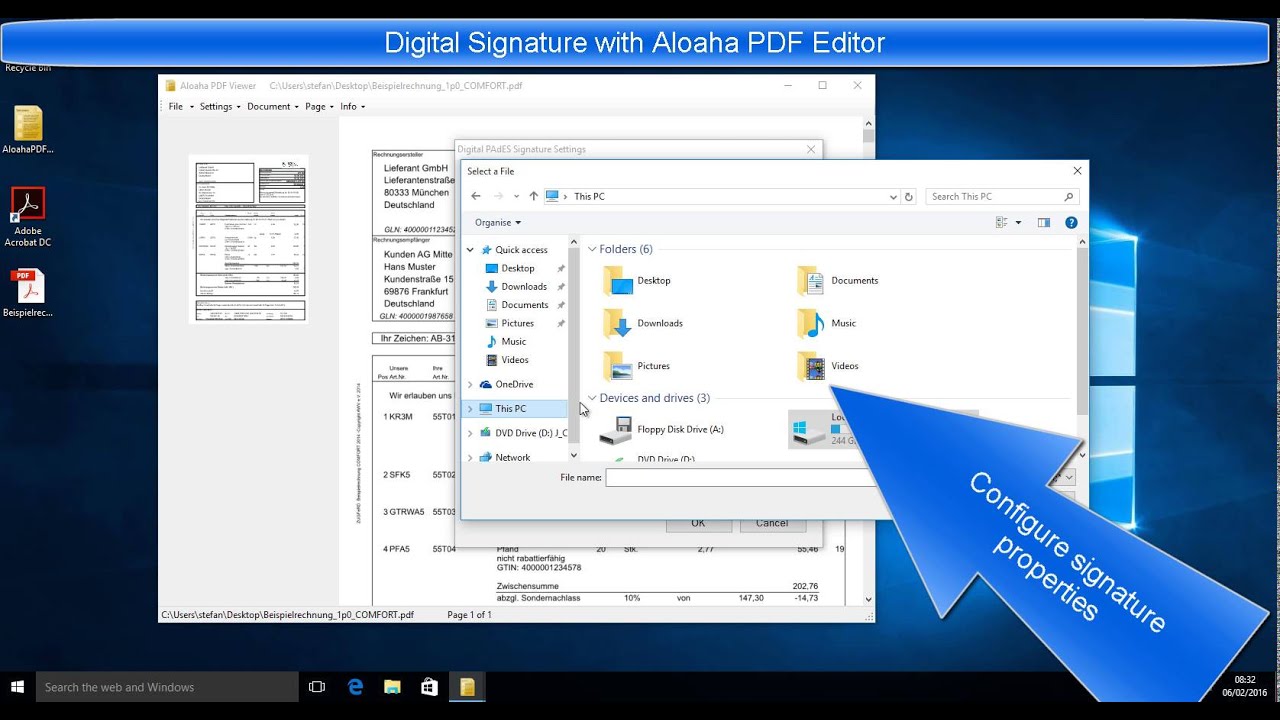1280x720 pixels.
Task: Open the Settings menu in Aloaha
Action: pos(219,107)
